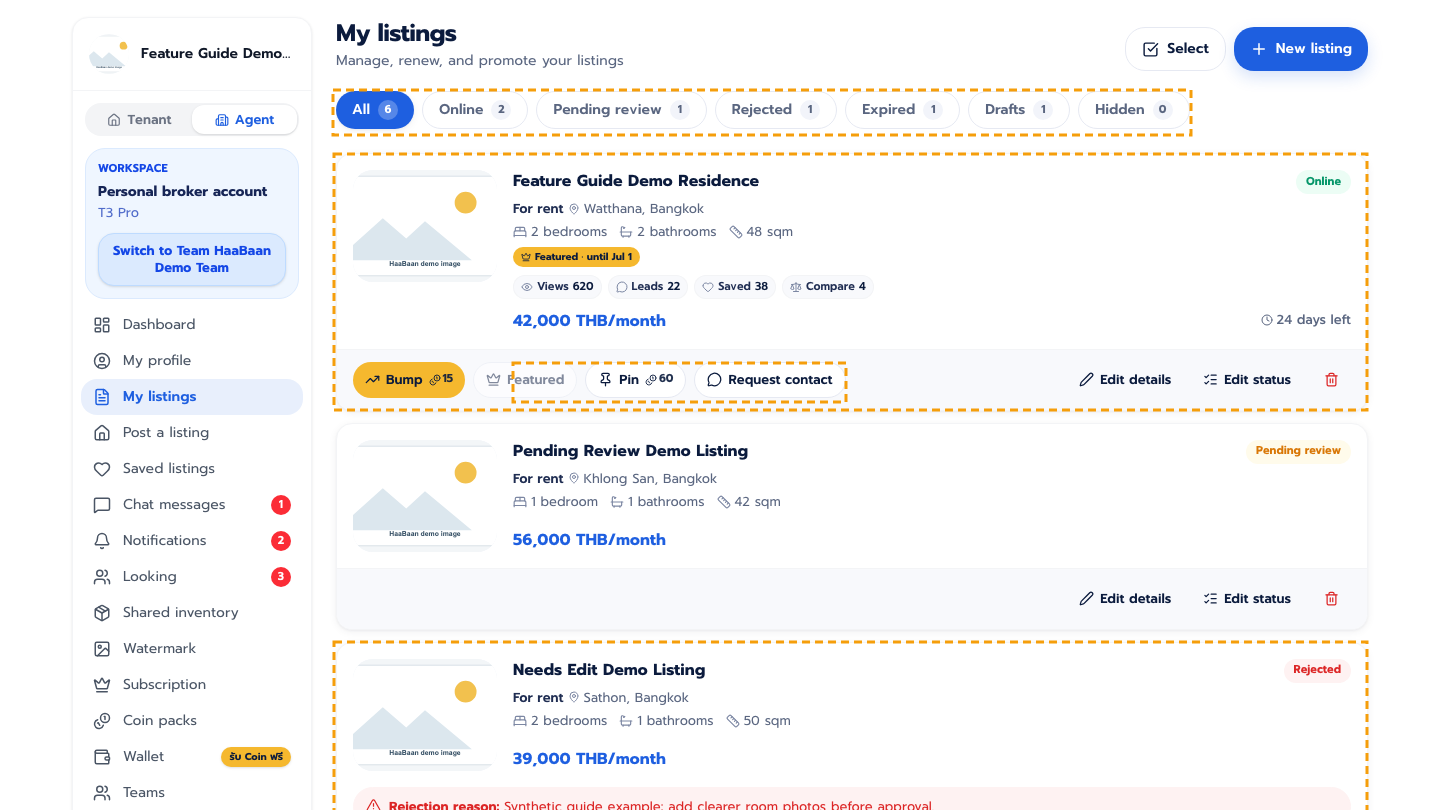Create a New listing
The height and width of the screenshot is (810, 1440).
[1301, 49]
